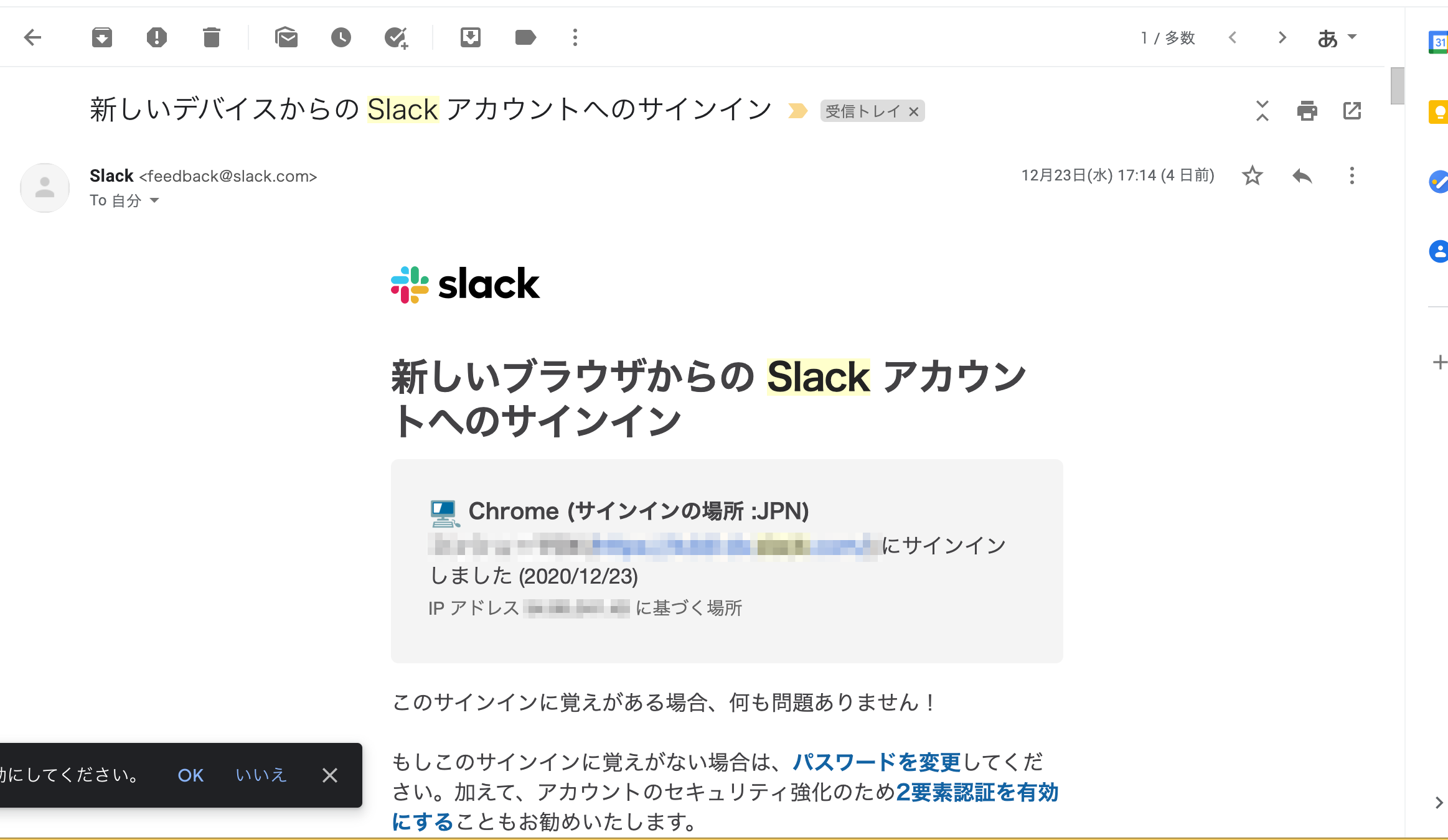Open the email in a new window

(x=1352, y=111)
